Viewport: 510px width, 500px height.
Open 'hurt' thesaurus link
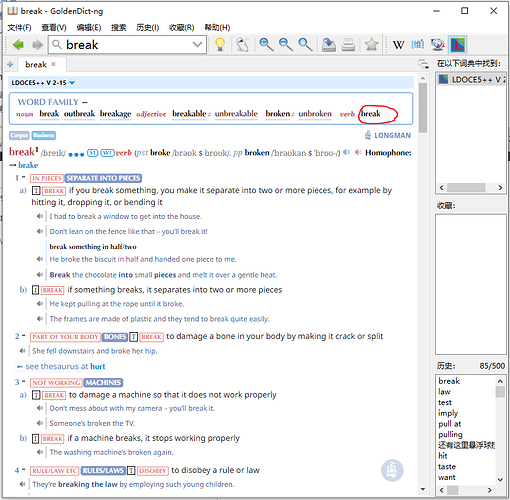click(98, 366)
